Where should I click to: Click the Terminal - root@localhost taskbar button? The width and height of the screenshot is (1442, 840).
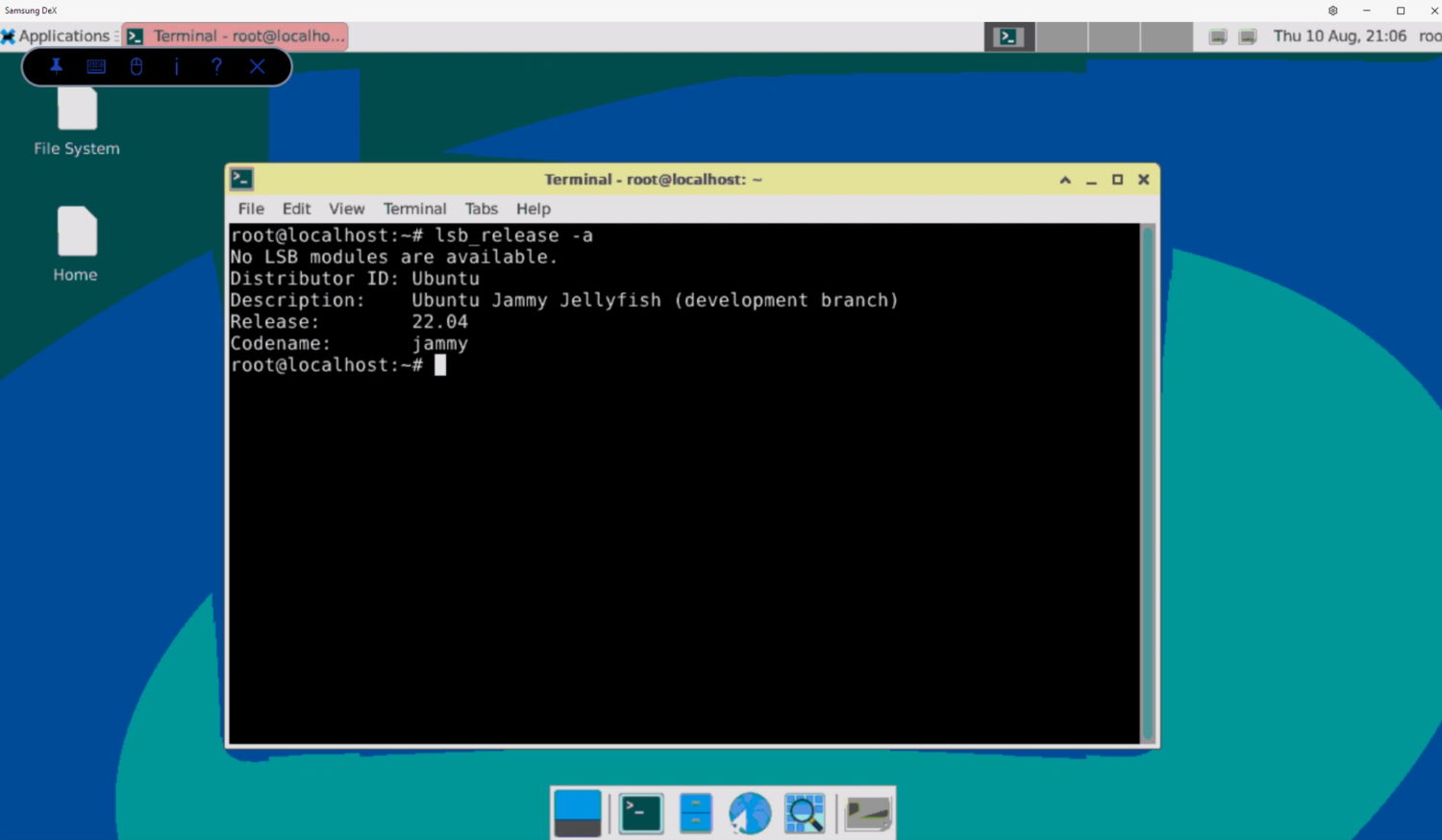[x=236, y=37]
